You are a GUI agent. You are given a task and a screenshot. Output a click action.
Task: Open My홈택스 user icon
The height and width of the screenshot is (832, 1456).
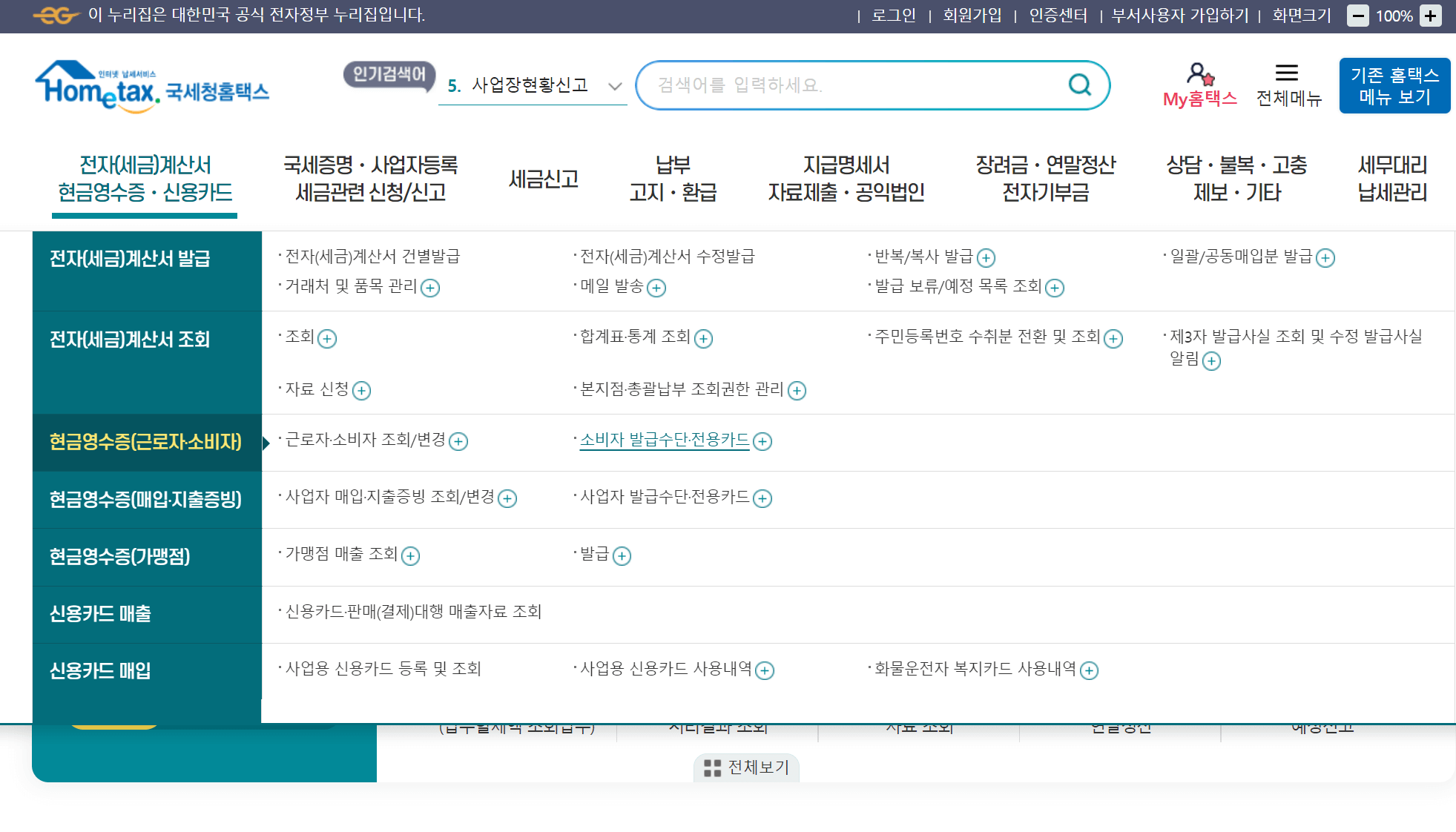coord(1199,74)
